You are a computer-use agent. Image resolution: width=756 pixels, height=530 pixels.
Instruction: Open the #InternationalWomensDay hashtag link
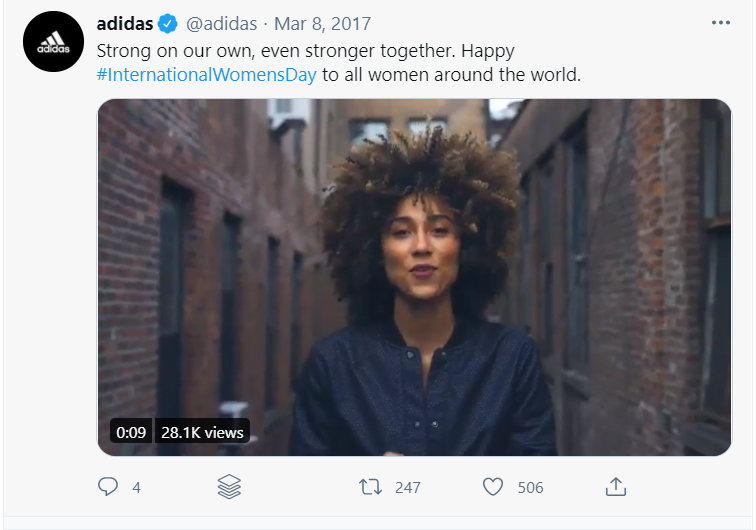pos(206,75)
